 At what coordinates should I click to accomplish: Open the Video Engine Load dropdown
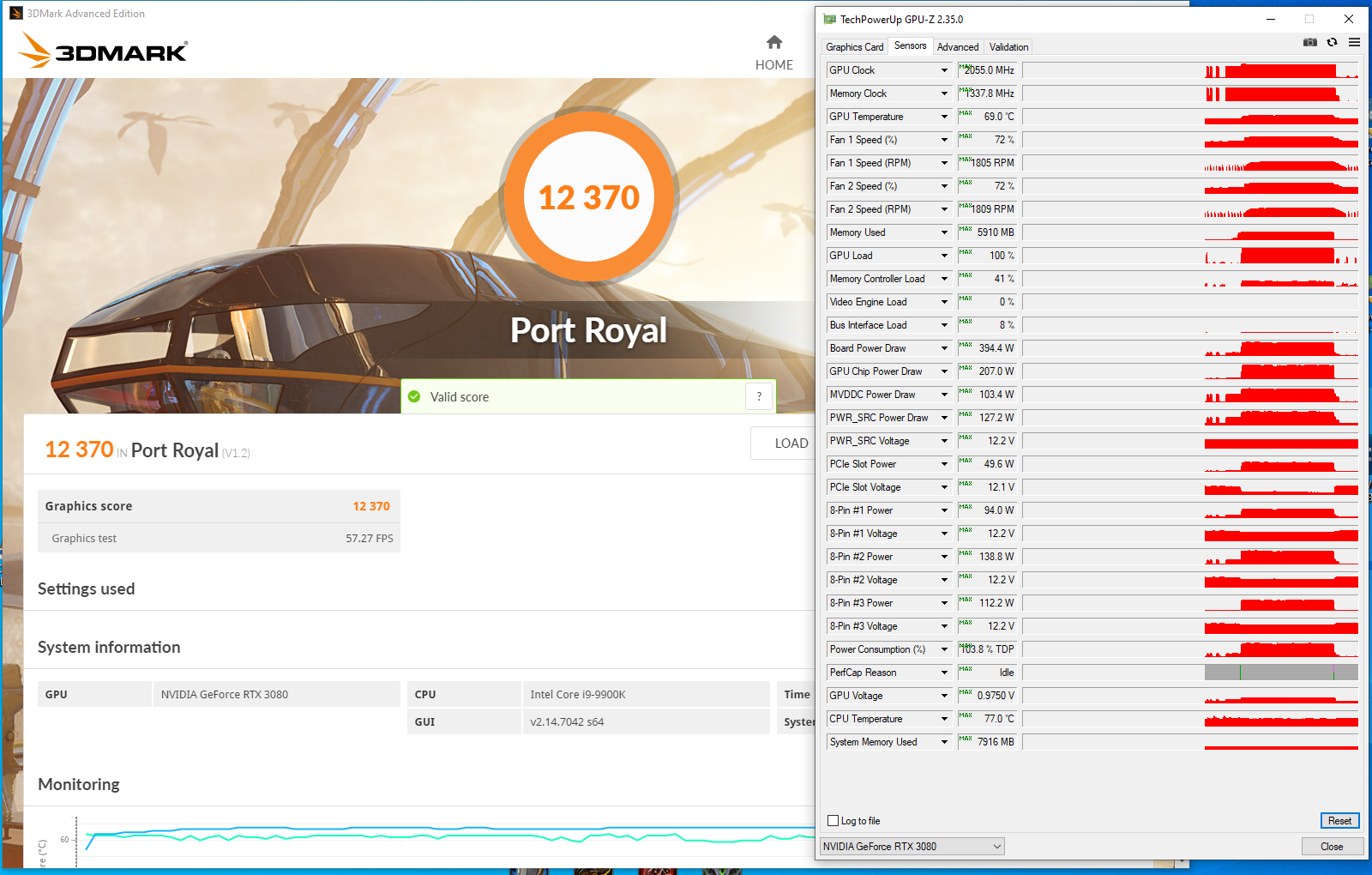944,302
